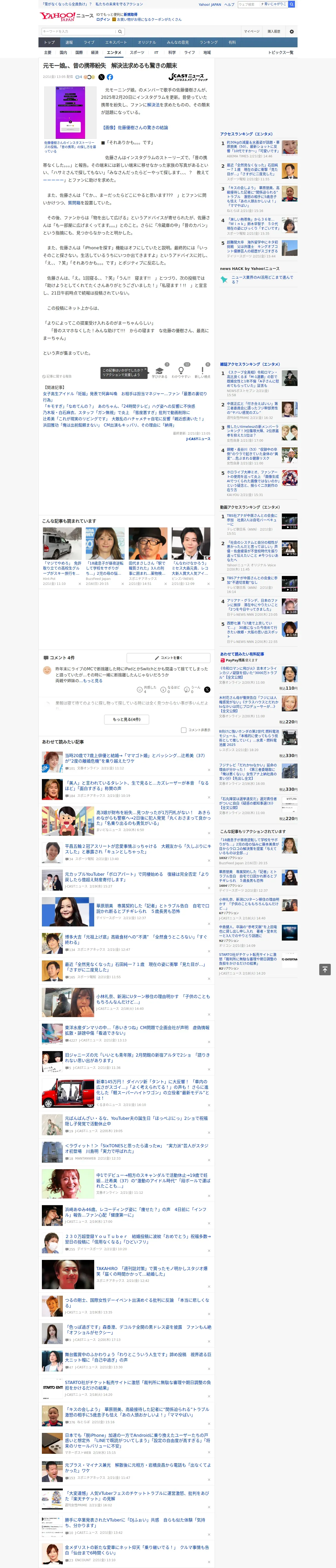Open the settings gear icon
Viewport: 336px width, 1568px height.
[x=292, y=32]
